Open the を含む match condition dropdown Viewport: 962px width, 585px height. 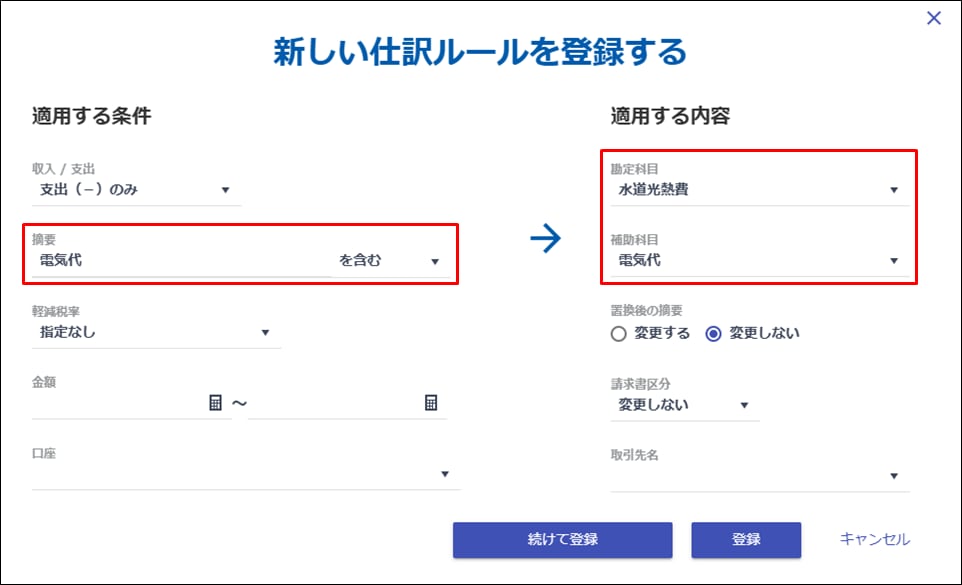(388, 262)
